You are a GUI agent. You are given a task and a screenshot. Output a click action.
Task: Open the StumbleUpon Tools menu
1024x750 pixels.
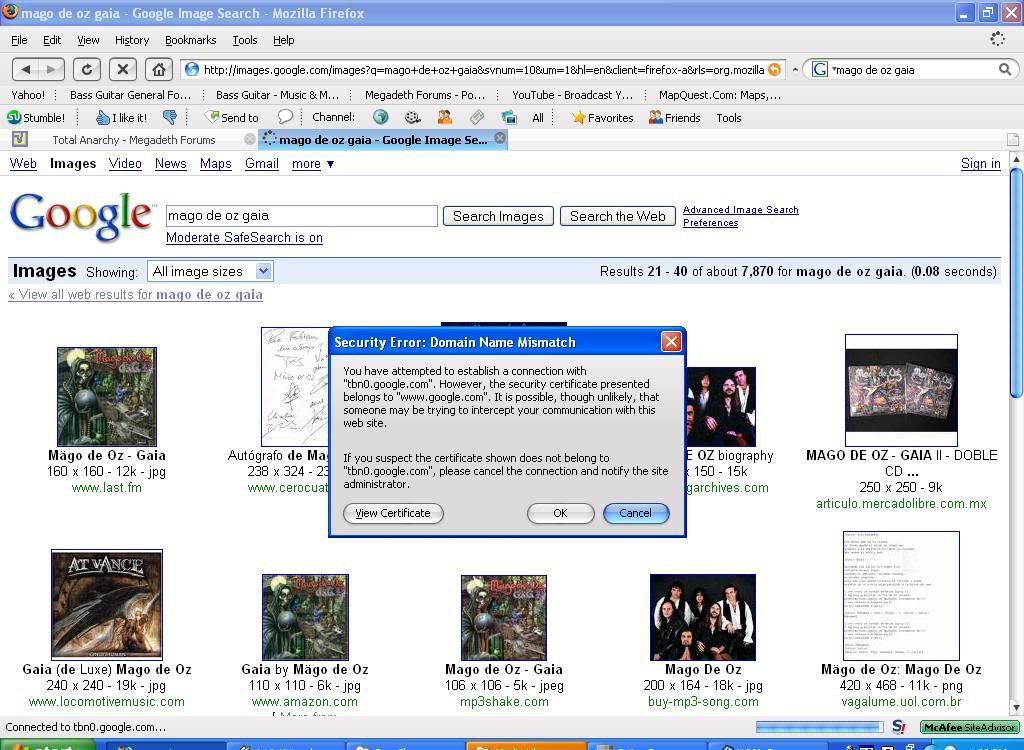coord(728,118)
